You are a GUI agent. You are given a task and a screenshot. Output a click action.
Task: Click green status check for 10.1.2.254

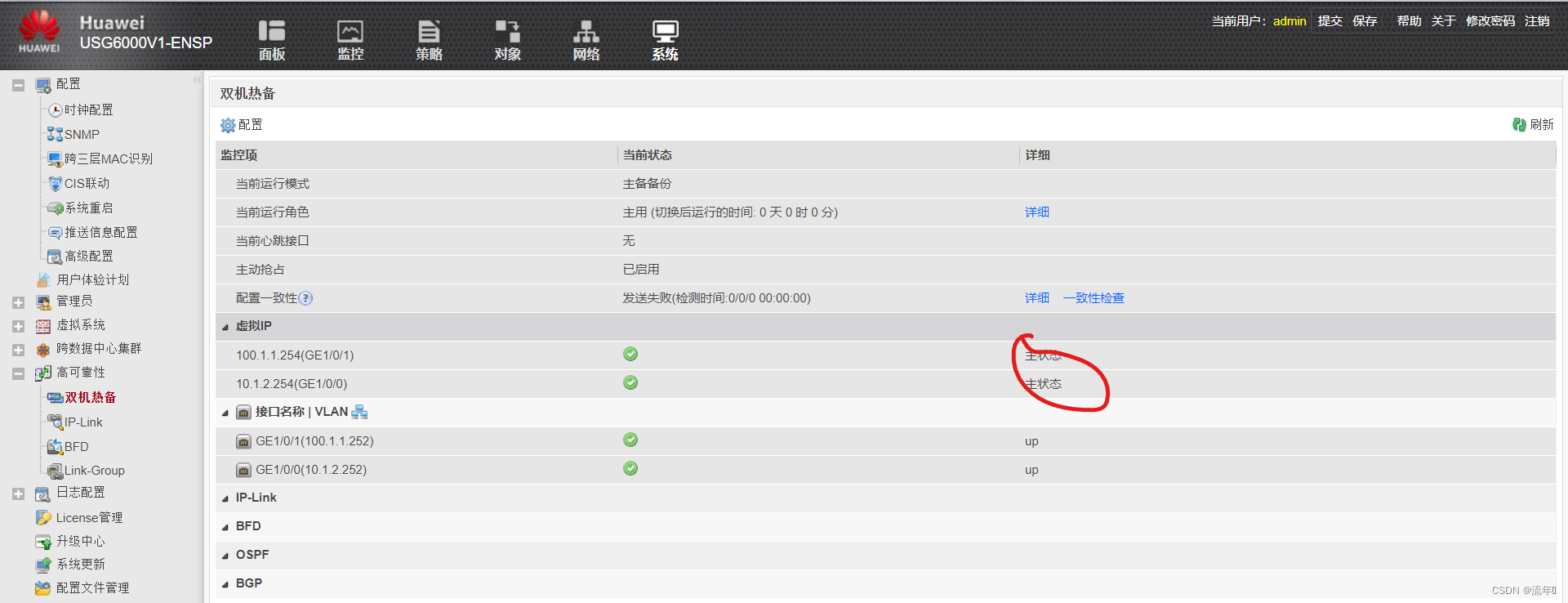coord(630,382)
